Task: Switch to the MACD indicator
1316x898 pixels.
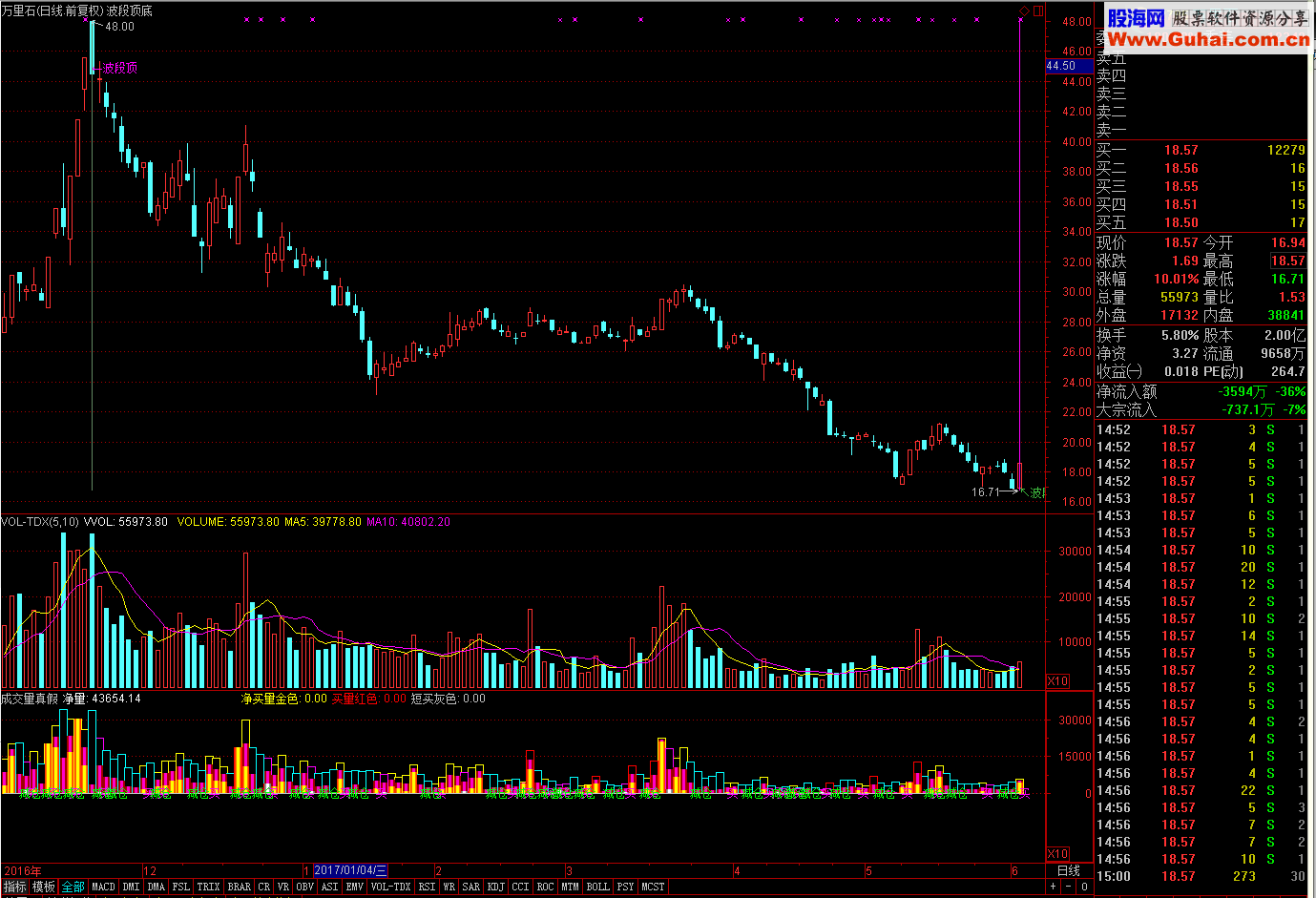Action: 103,887
